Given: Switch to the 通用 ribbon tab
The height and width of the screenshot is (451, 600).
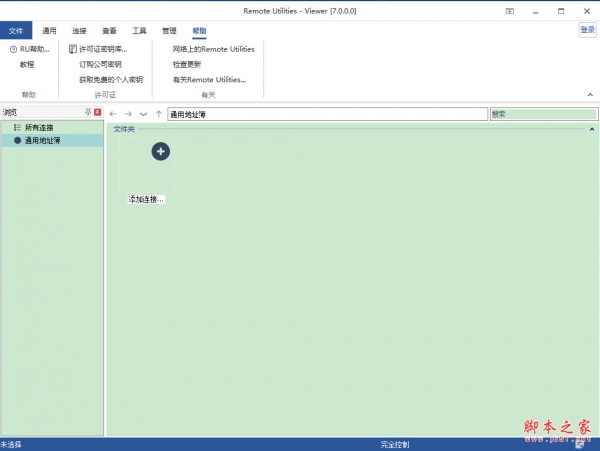Looking at the screenshot, I should pos(49,31).
